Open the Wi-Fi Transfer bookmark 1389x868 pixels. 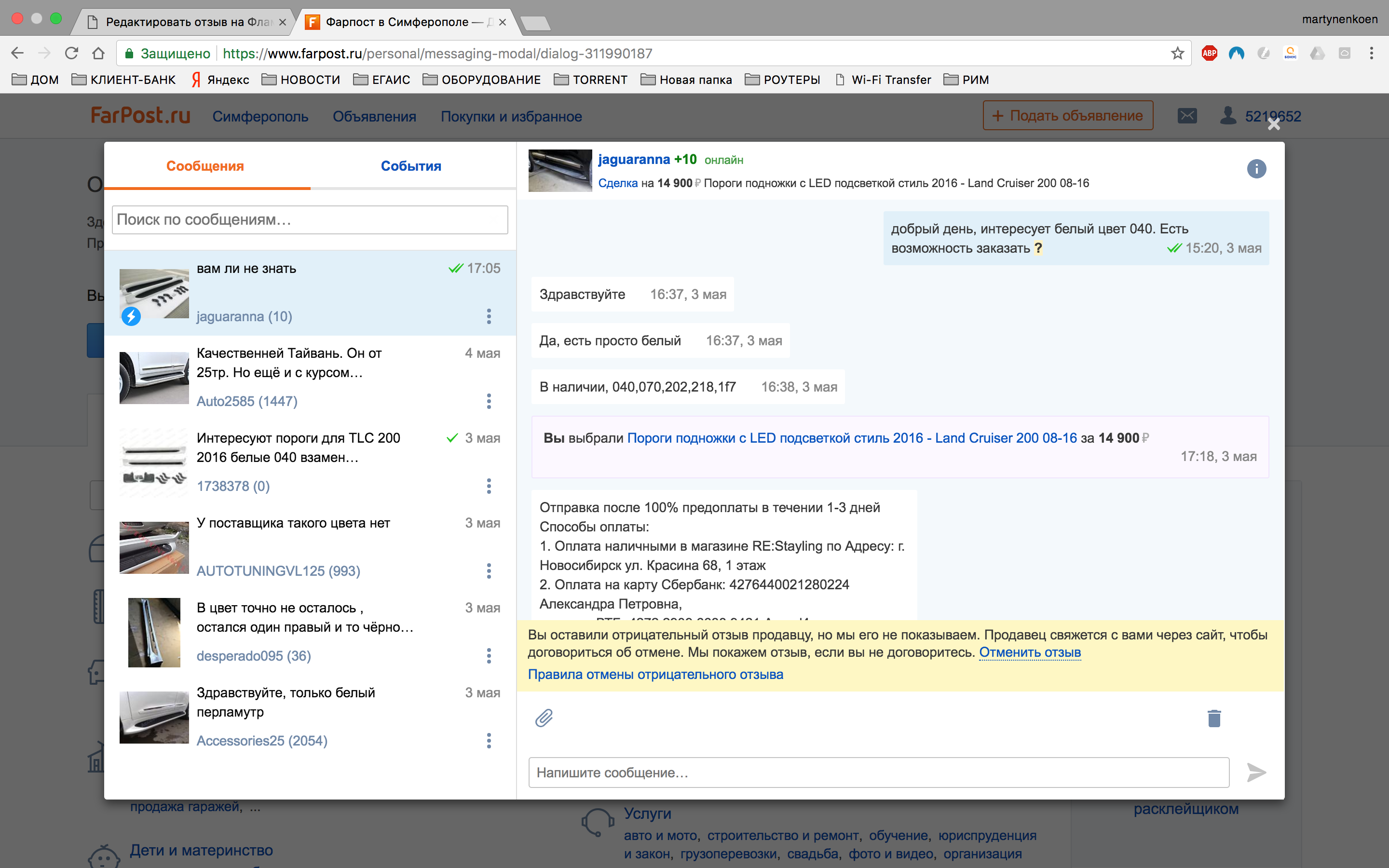point(884,80)
